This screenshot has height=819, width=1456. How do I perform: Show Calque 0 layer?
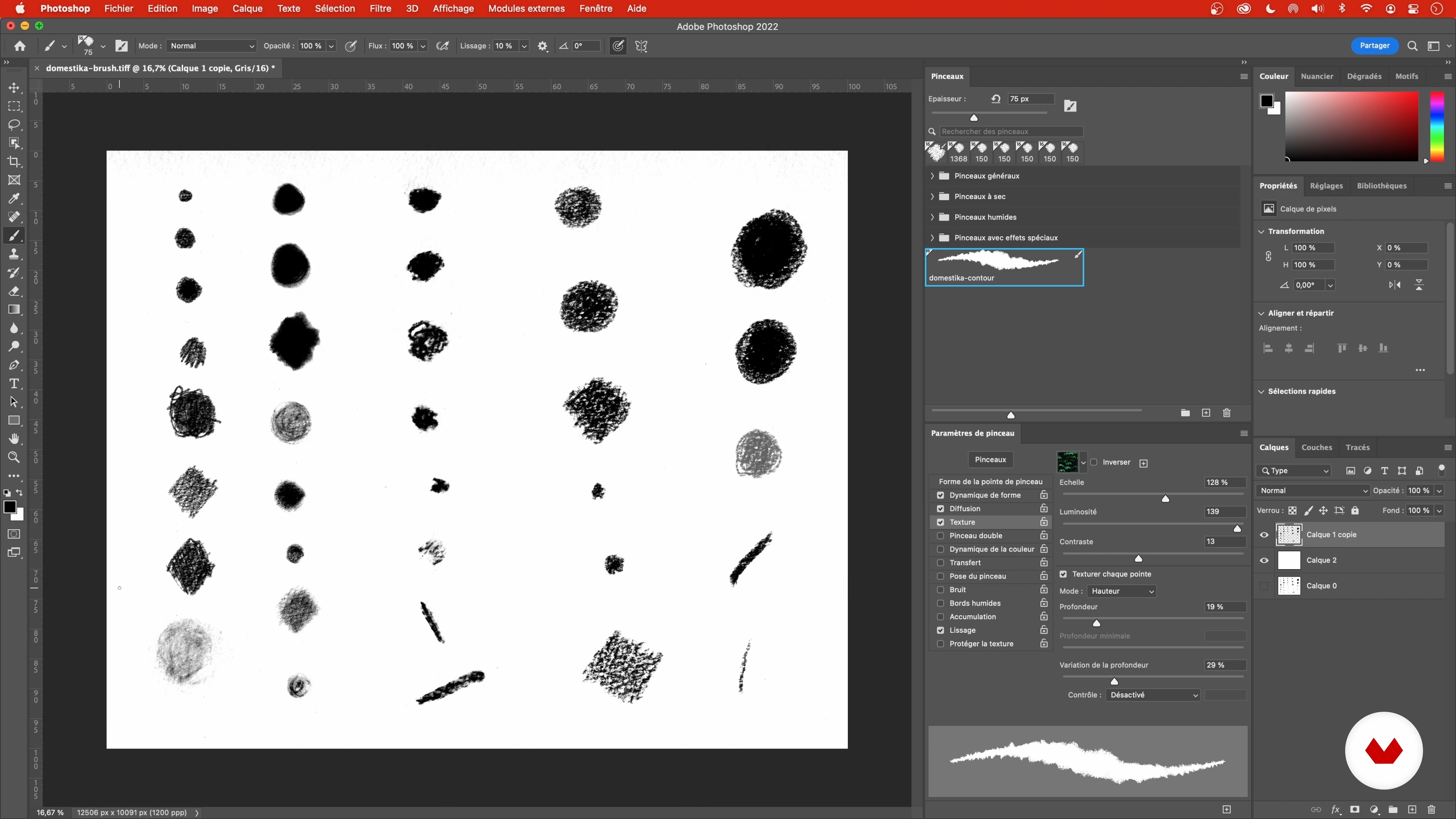[1265, 586]
